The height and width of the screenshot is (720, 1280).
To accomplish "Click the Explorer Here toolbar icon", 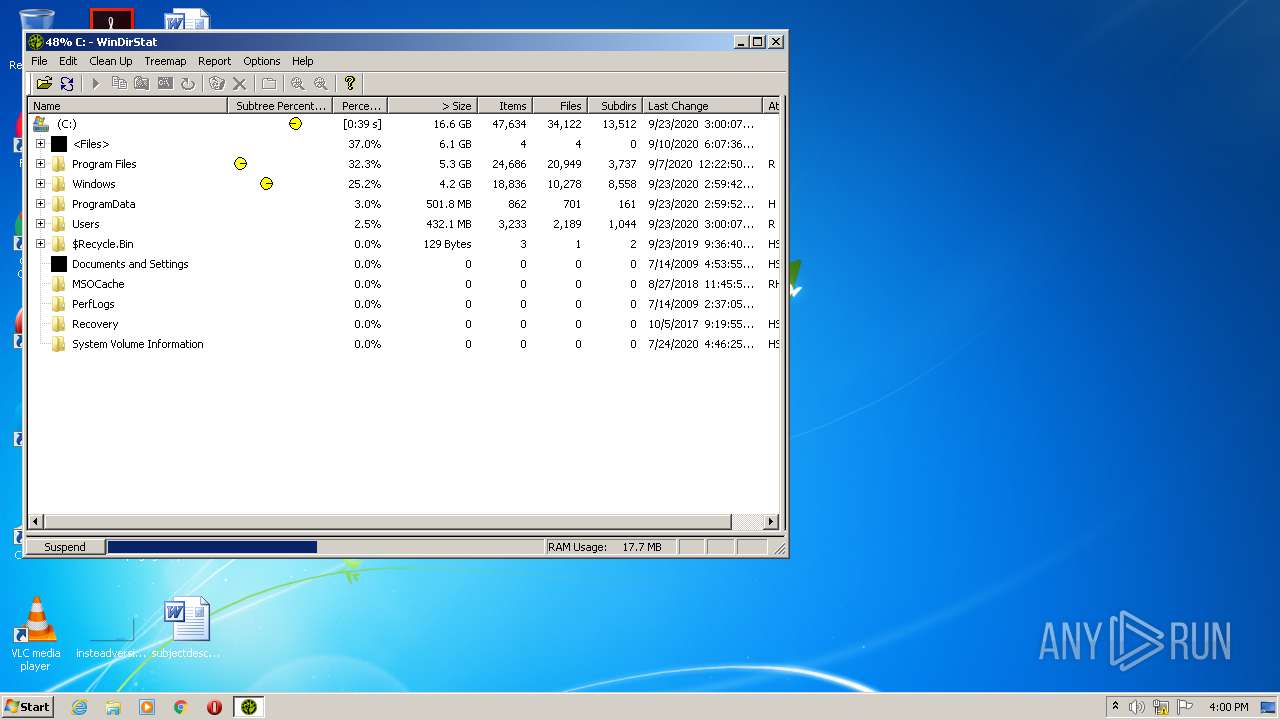I will (x=142, y=83).
